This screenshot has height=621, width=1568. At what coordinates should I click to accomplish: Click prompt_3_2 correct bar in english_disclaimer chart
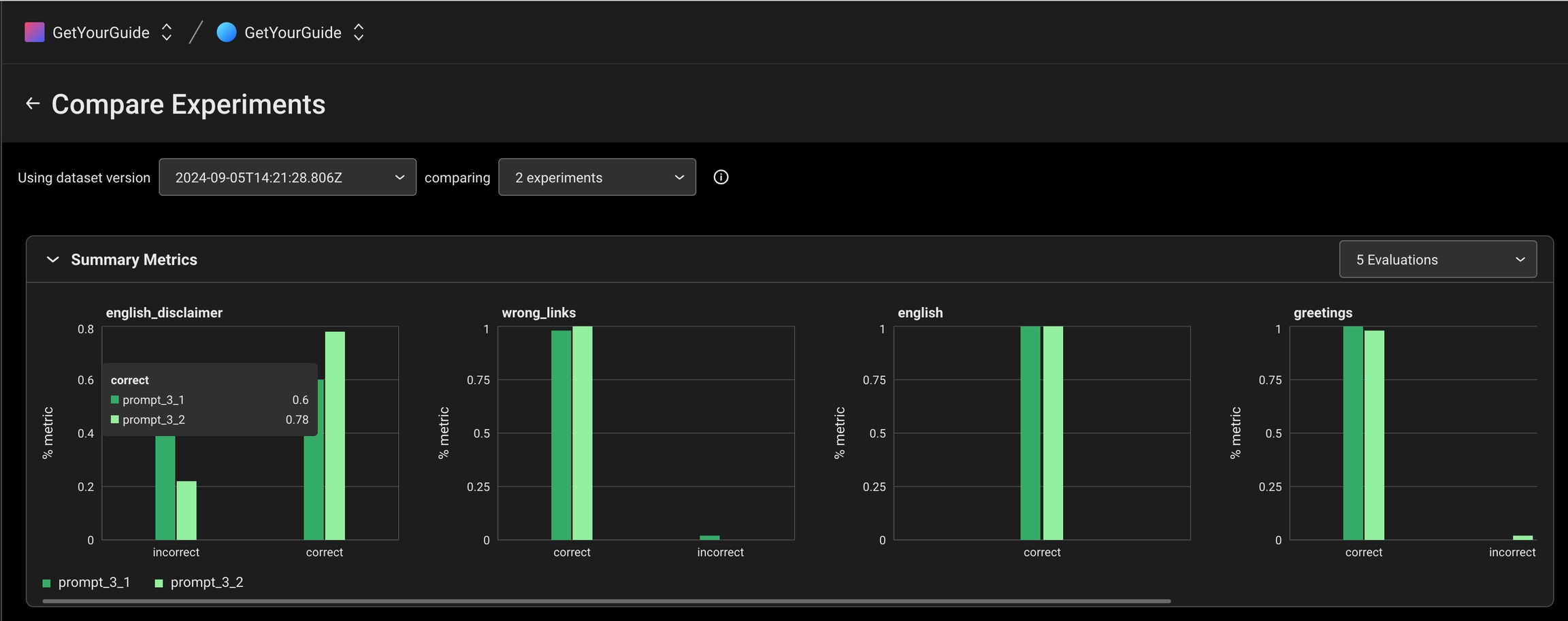(x=335, y=435)
